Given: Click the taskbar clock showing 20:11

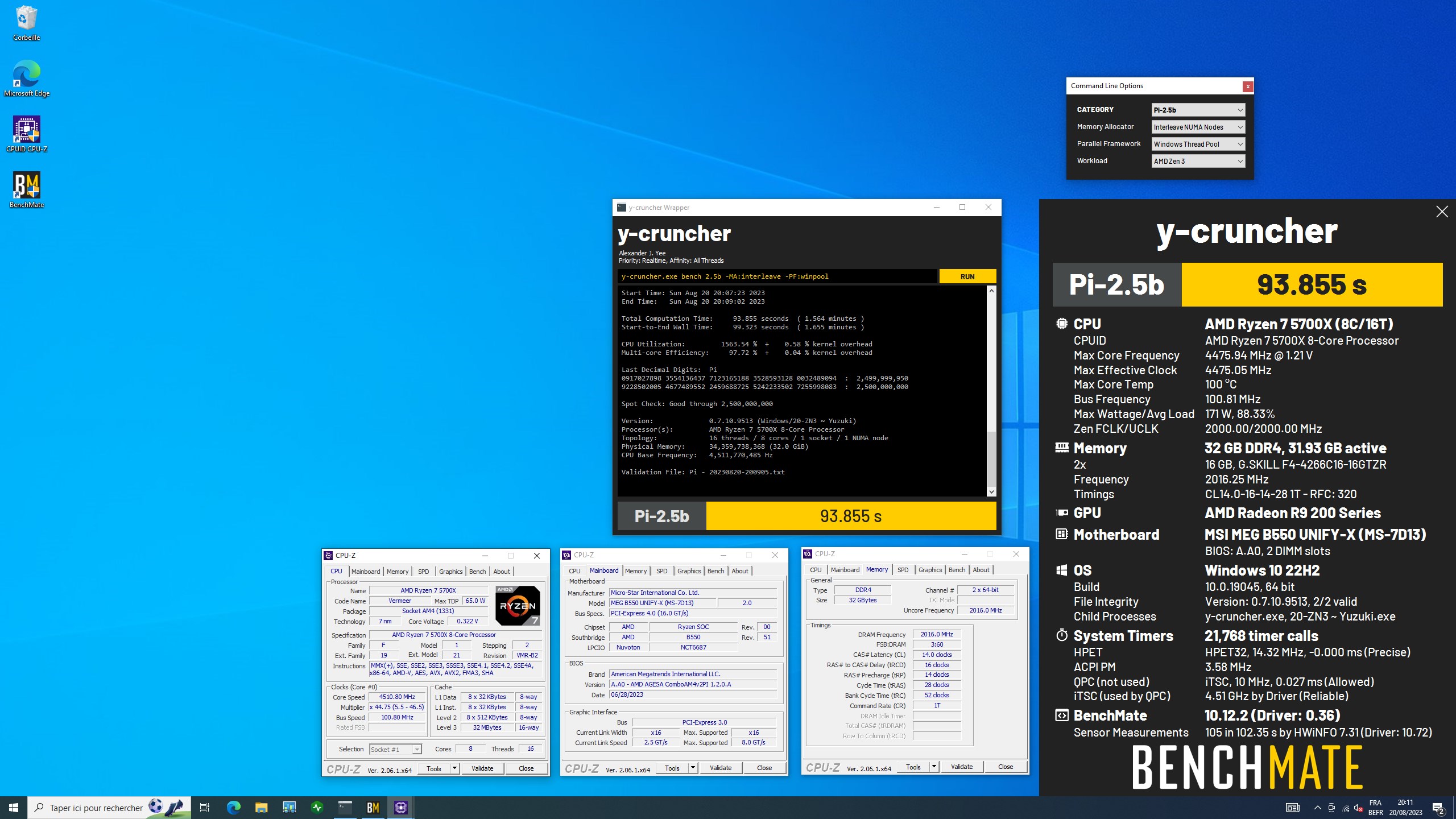Looking at the screenshot, I should 1405,808.
